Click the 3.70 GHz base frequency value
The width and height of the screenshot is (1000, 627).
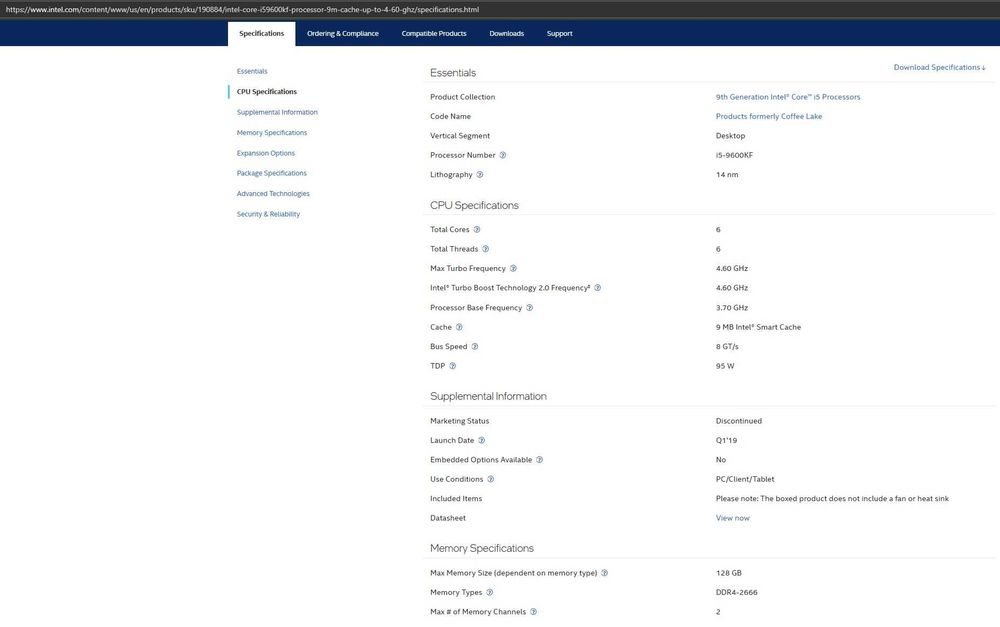[x=732, y=307]
